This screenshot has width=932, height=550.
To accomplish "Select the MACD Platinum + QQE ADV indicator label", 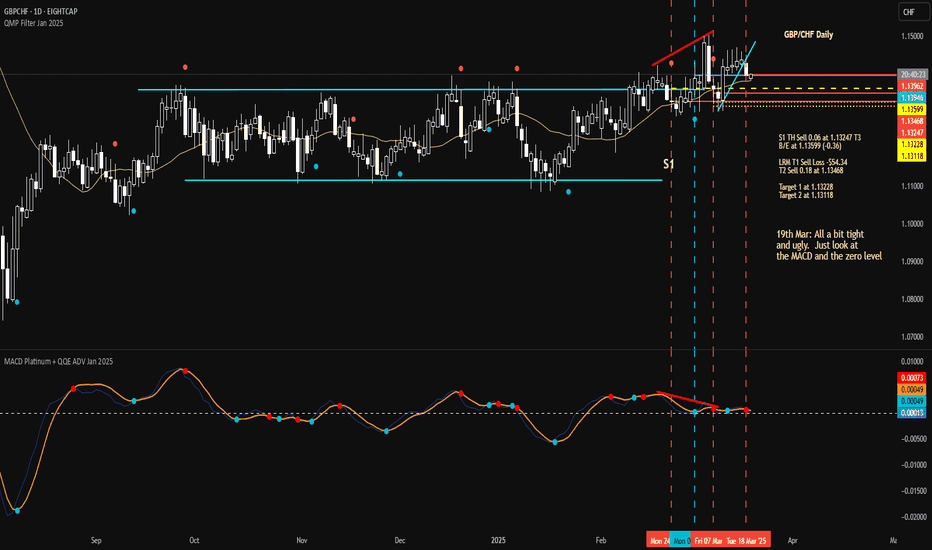I will (58, 362).
